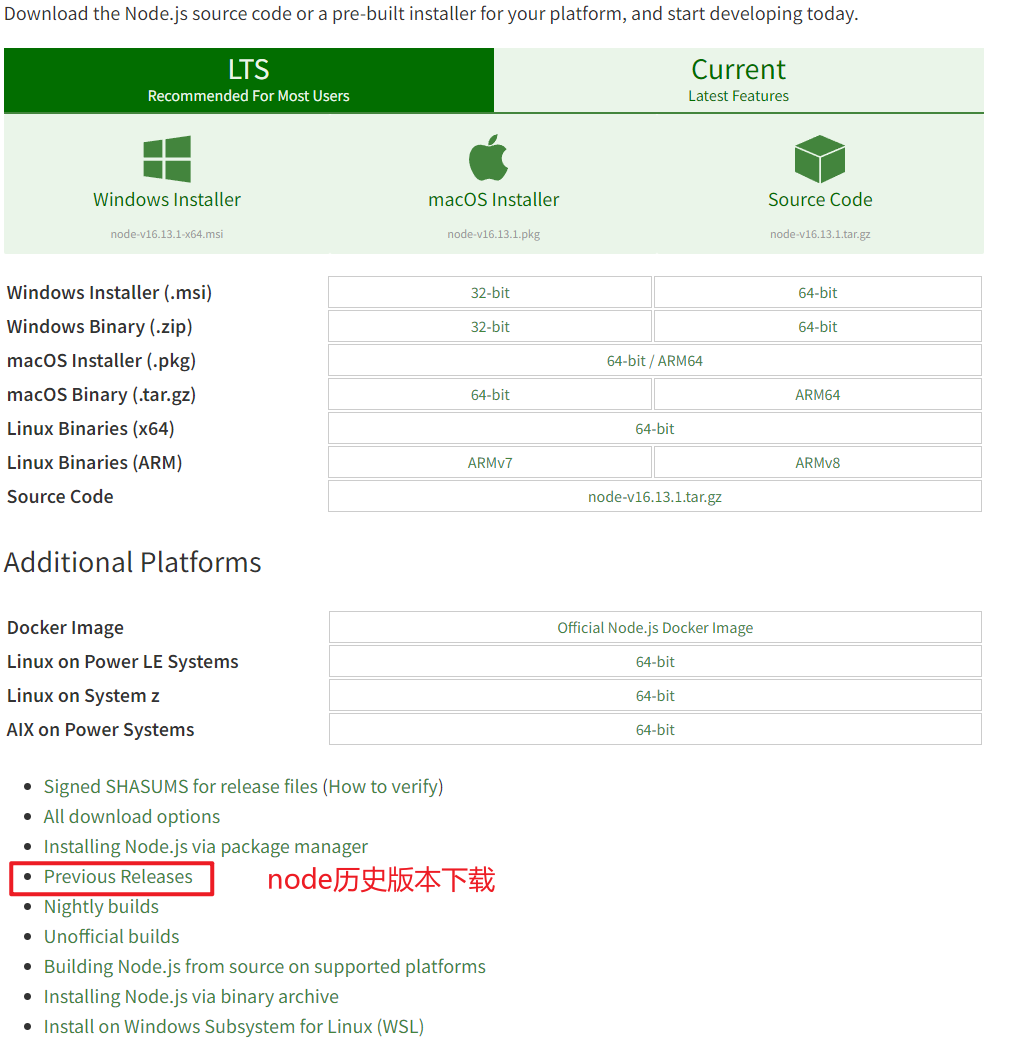Click the Windows Binary (.zip) row label
1009x1051 pixels.
[100, 327]
